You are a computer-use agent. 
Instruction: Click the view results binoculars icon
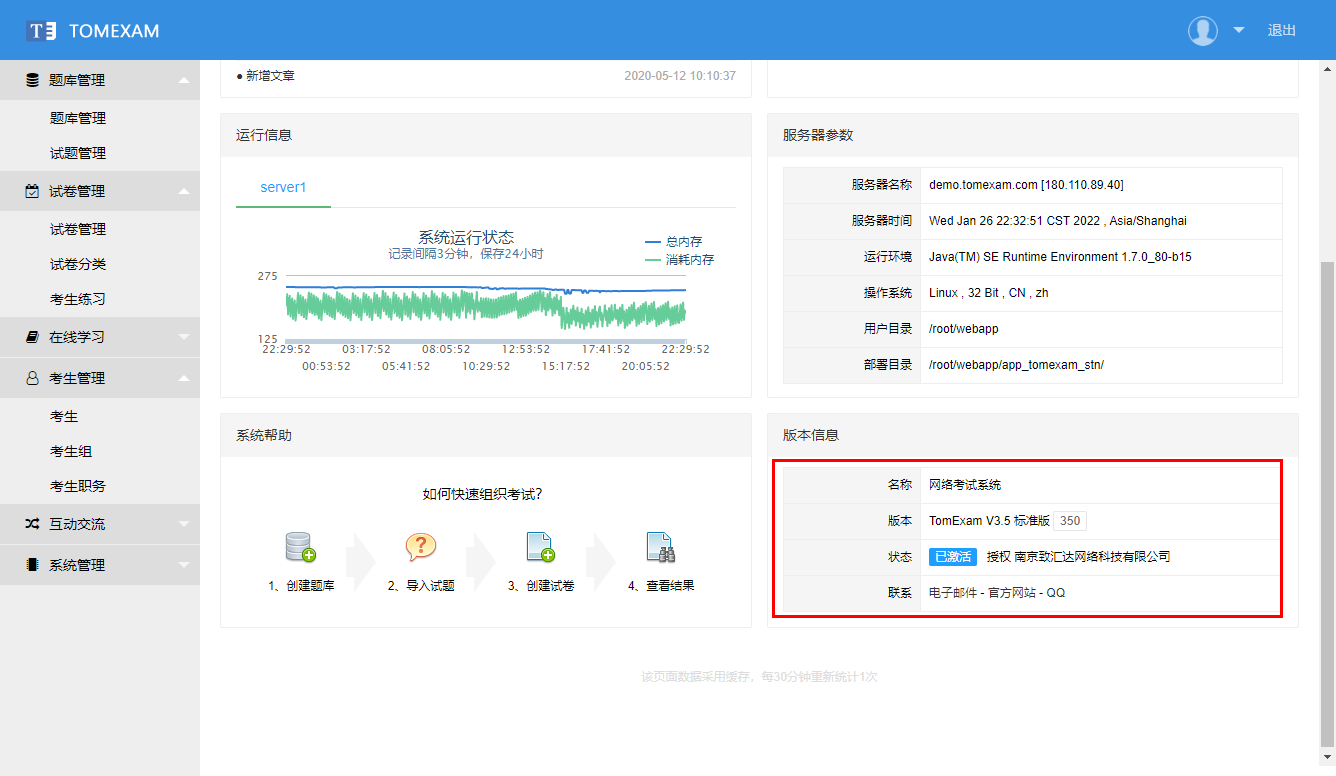pos(660,547)
